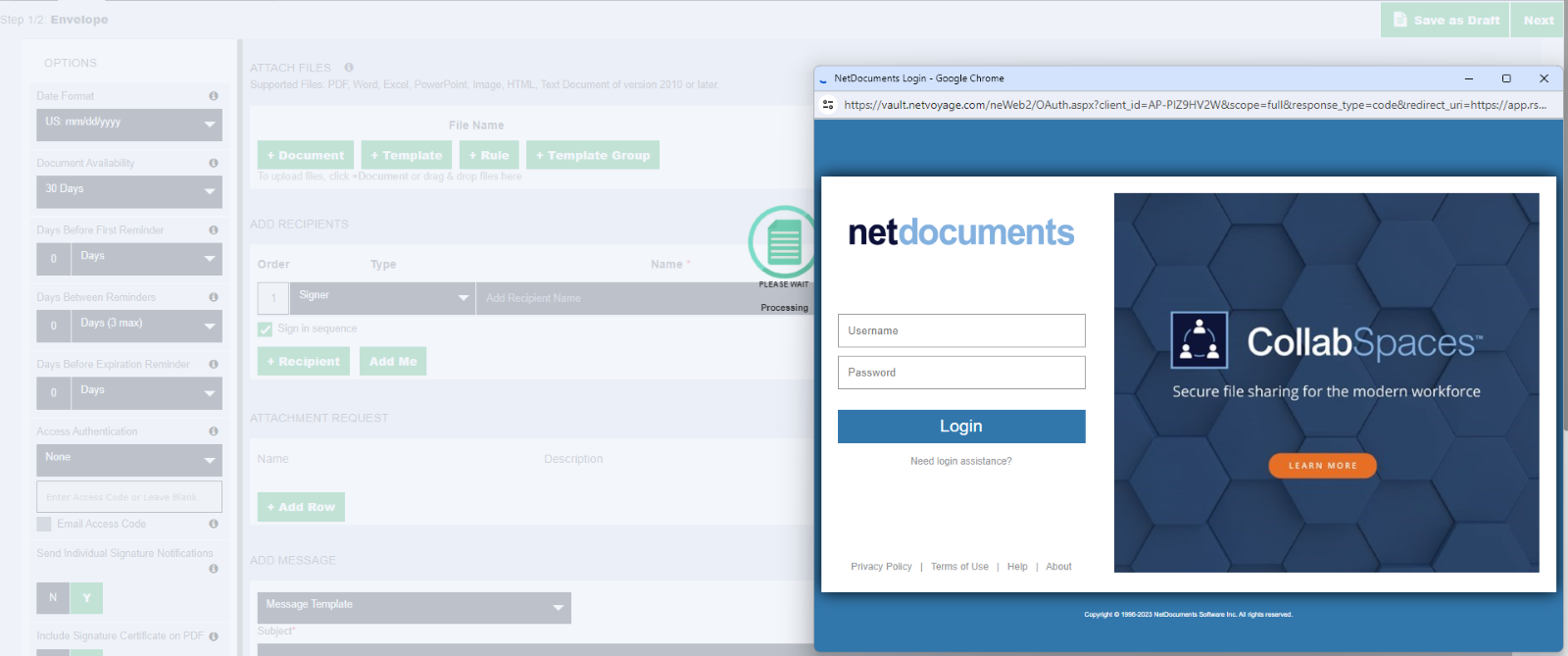Click info icon for Include Signature Certificate on PDF
Viewport: 1568px width, 656px height.
tap(213, 636)
